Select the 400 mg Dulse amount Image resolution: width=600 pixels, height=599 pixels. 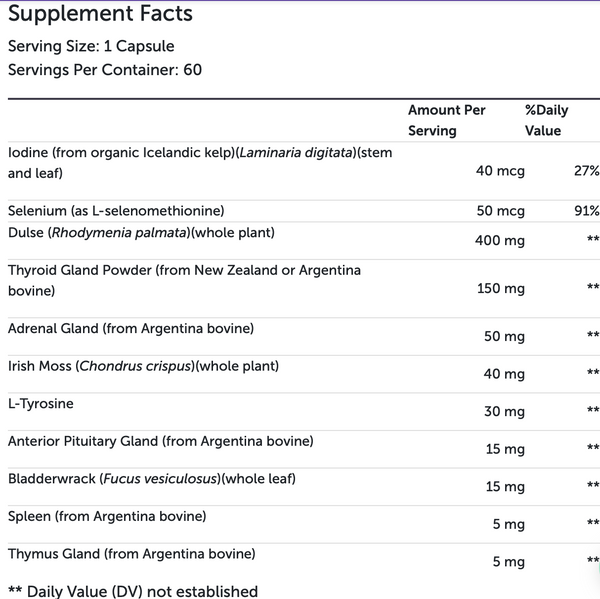tap(500, 241)
